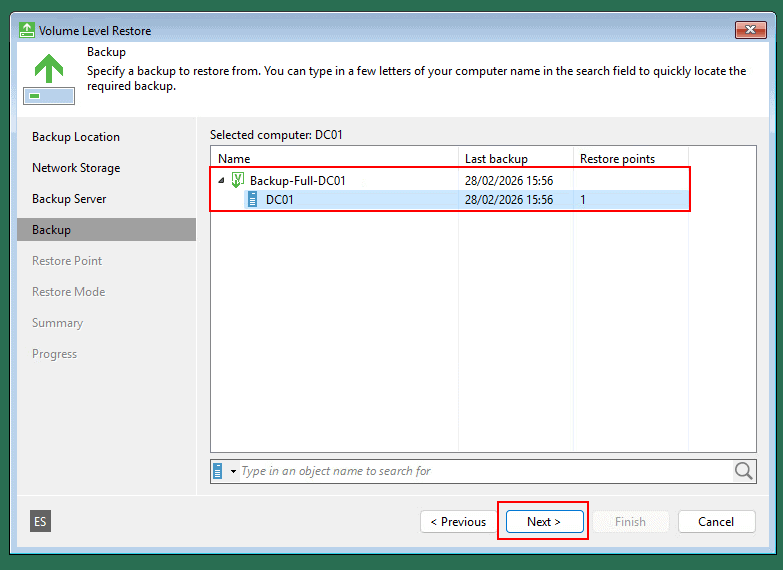
Task: Go to the Network Storage step
Action: [76, 168]
